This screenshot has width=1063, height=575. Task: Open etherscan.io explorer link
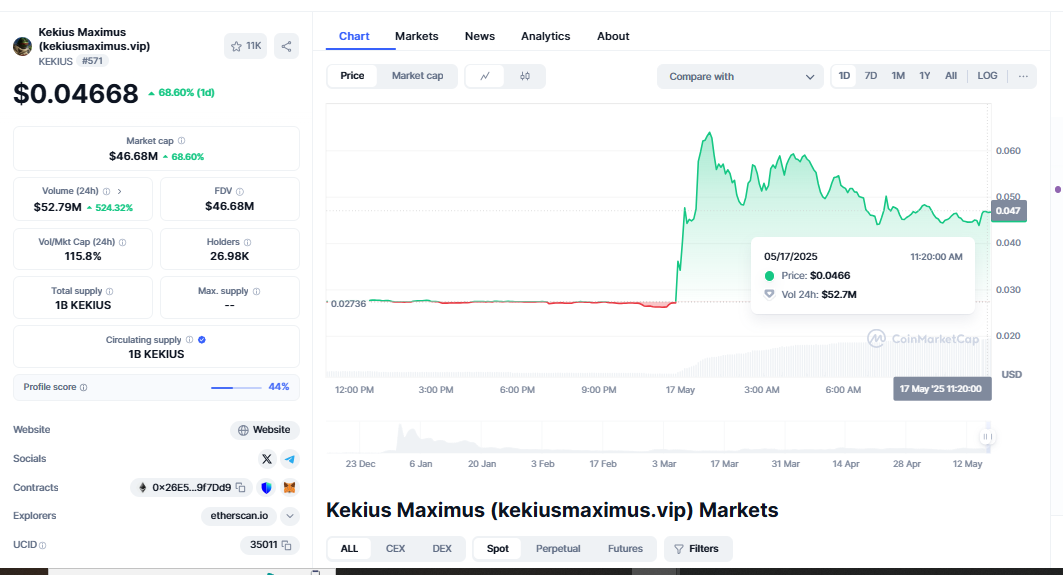(239, 516)
